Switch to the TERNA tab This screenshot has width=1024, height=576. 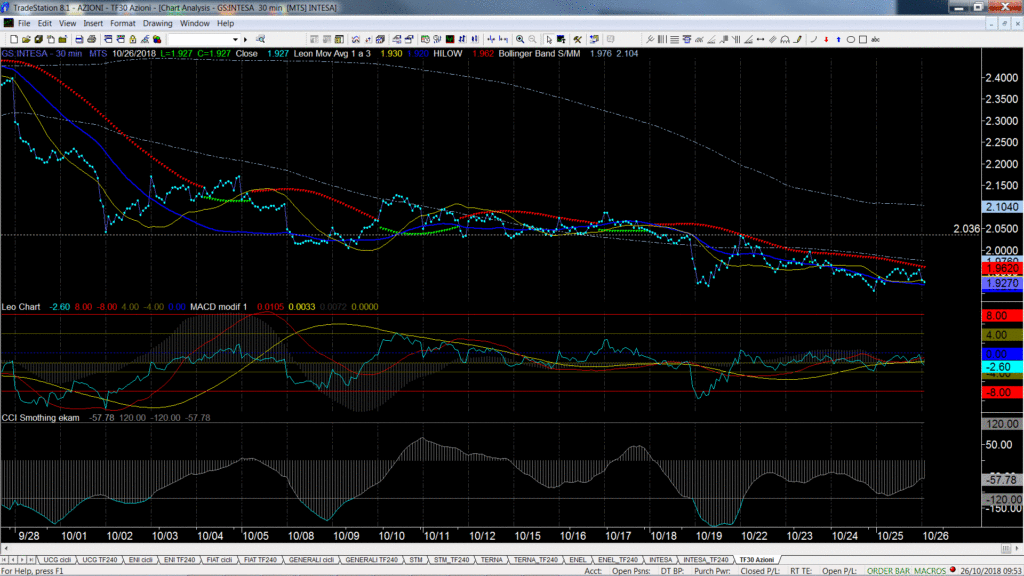(x=492, y=560)
